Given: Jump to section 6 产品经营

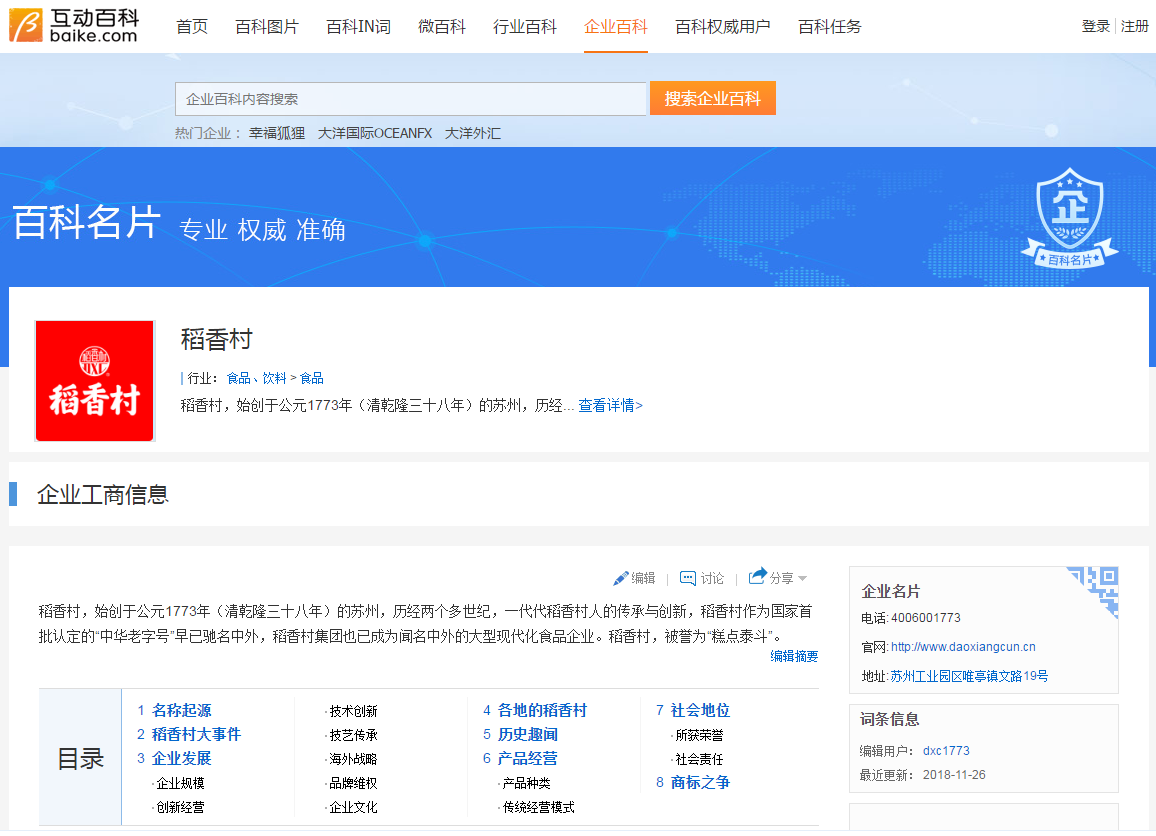Looking at the screenshot, I should [527, 759].
